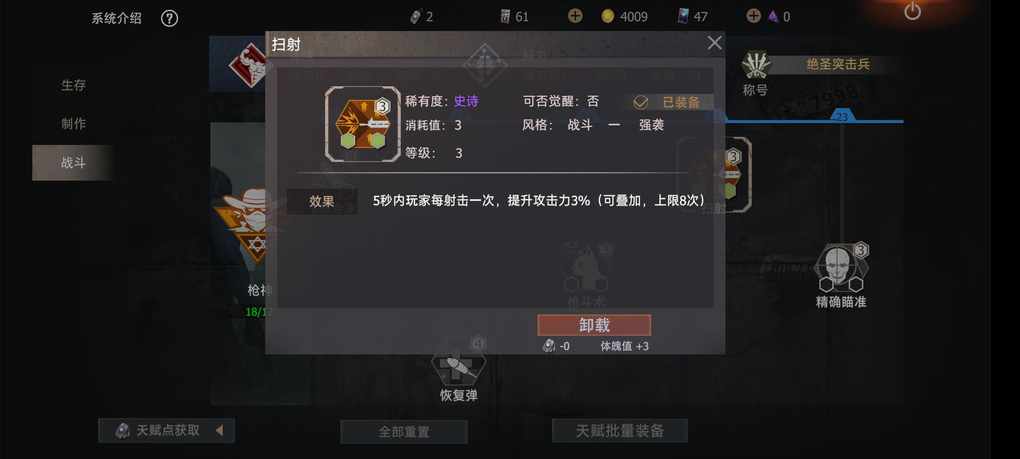This screenshot has width=1020, height=459.
Task: Click the level 23 progress bar marker
Action: coord(842,116)
